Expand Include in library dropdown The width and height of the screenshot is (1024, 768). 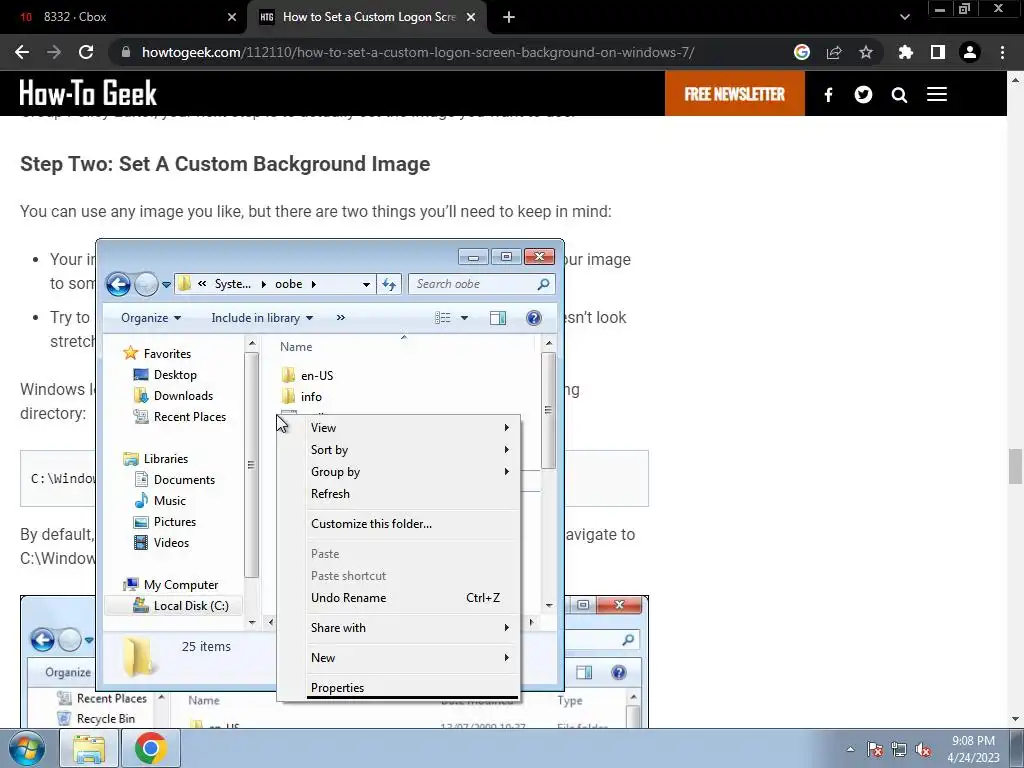pyautogui.click(x=262, y=318)
